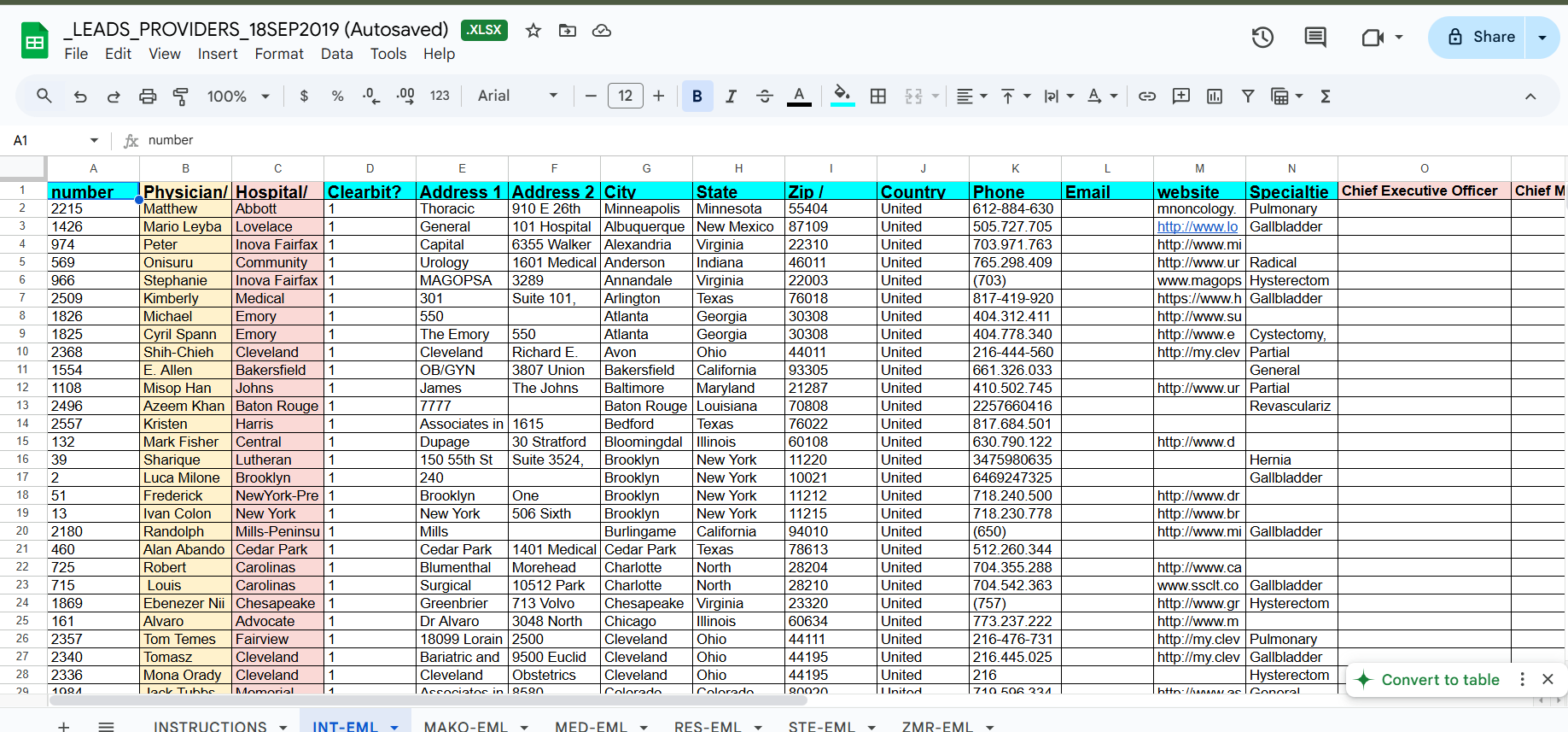Image resolution: width=1568 pixels, height=732 pixels.
Task: Decrease decimal places
Action: point(371,97)
